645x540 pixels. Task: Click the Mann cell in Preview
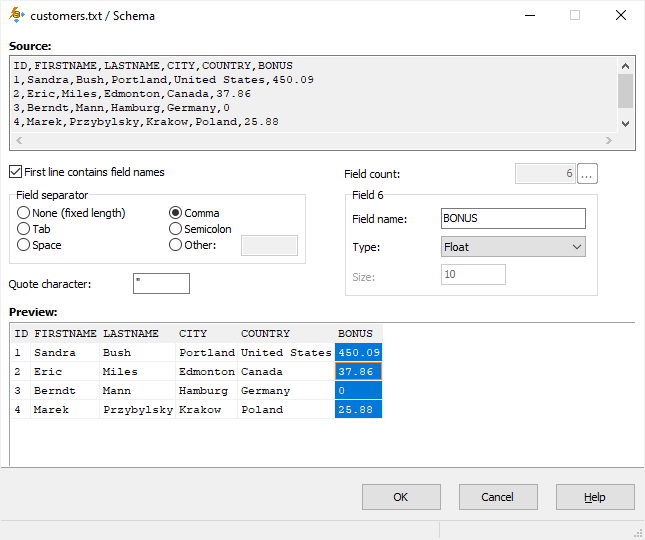tap(137, 390)
